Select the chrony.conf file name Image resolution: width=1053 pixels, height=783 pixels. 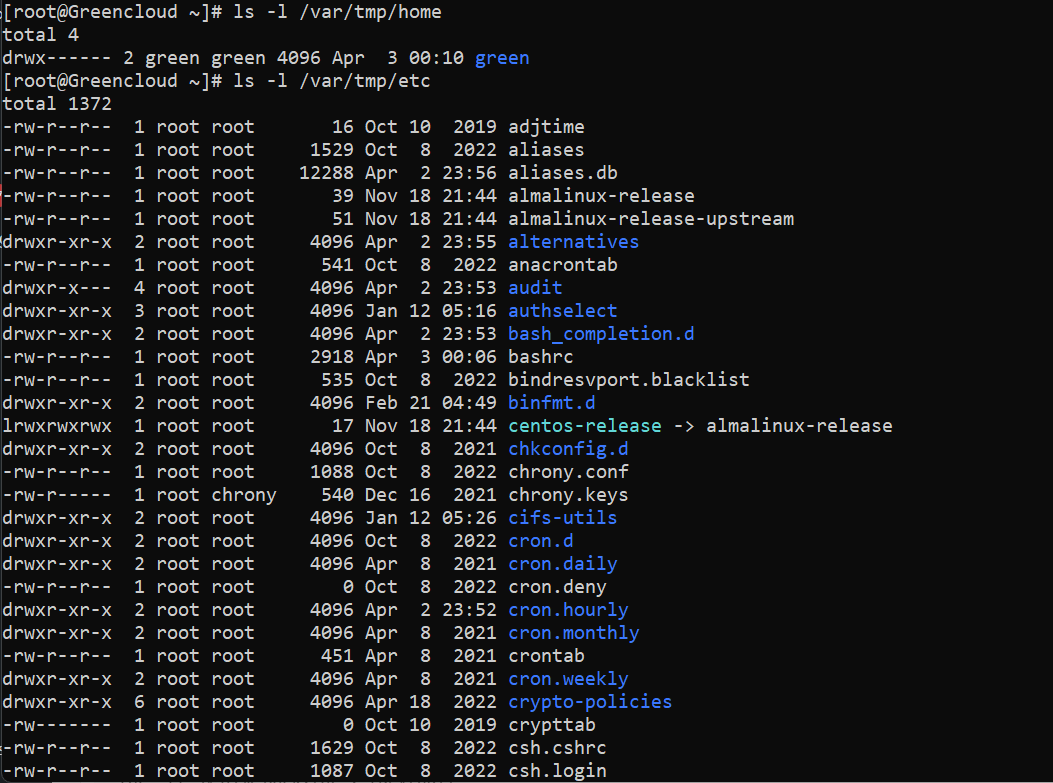coord(562,471)
